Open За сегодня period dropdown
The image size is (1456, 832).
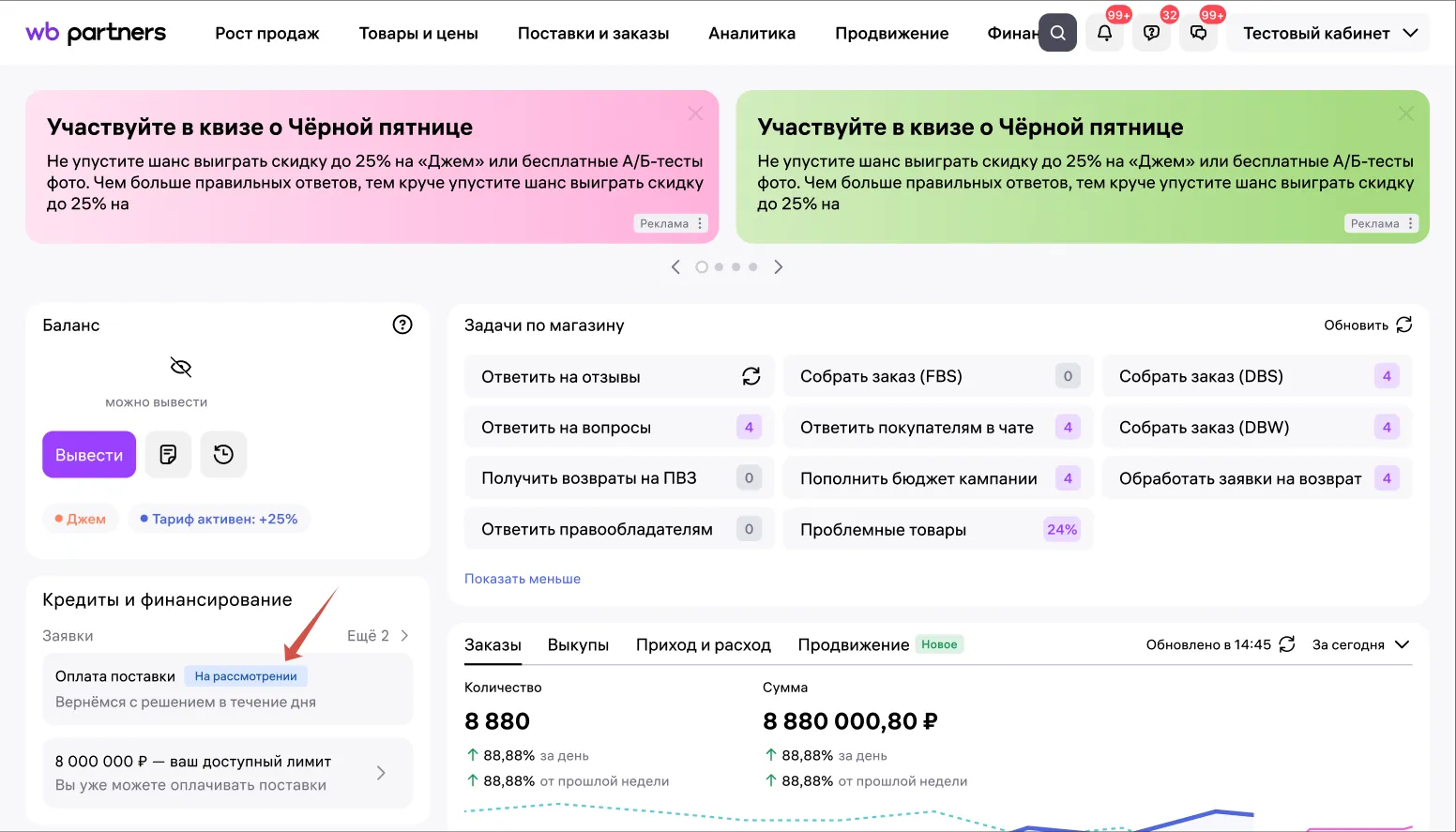[1360, 644]
